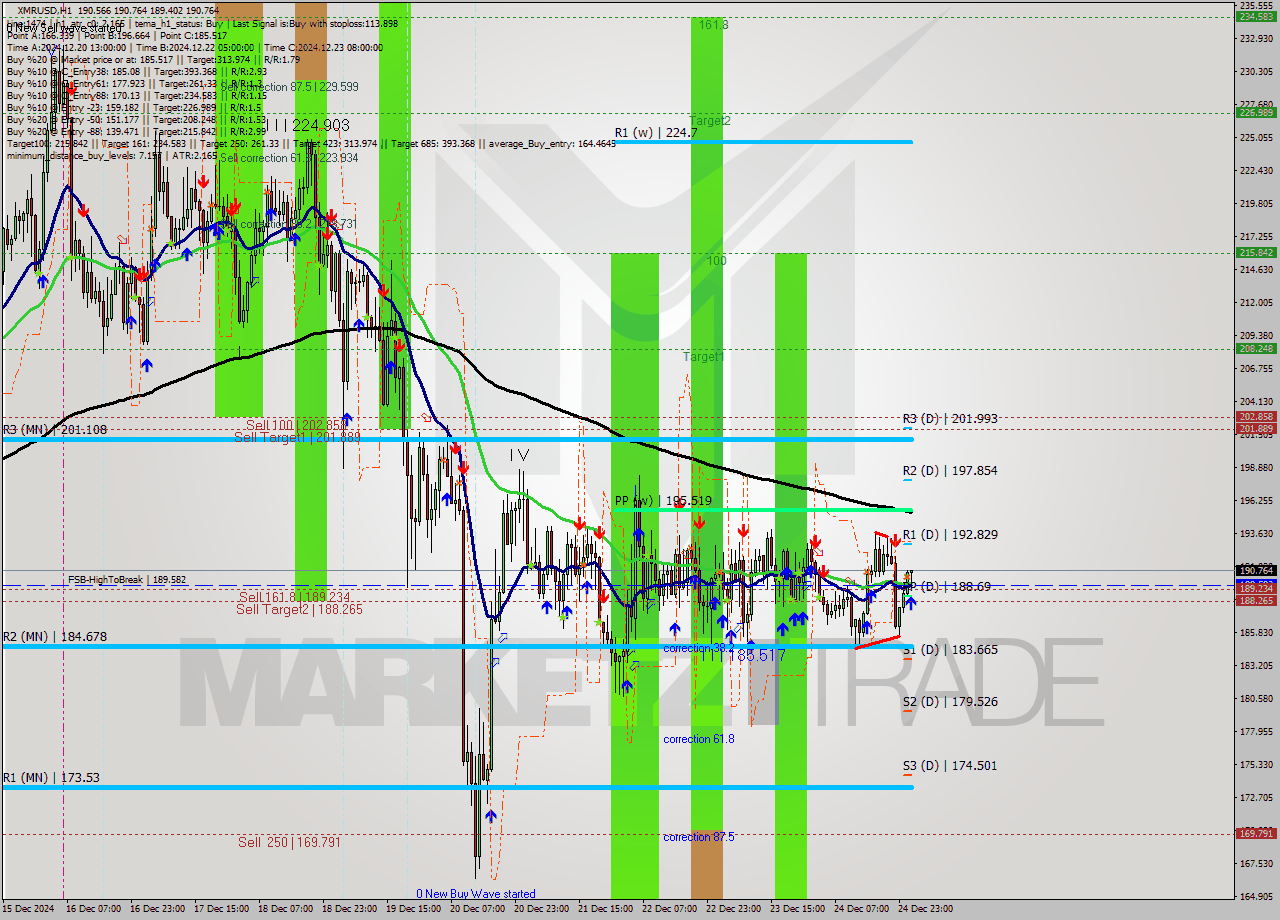Select the 'FSB-HighToBreak | 189.582' label
Image resolution: width=1280 pixels, height=920 pixels.
(x=127, y=579)
